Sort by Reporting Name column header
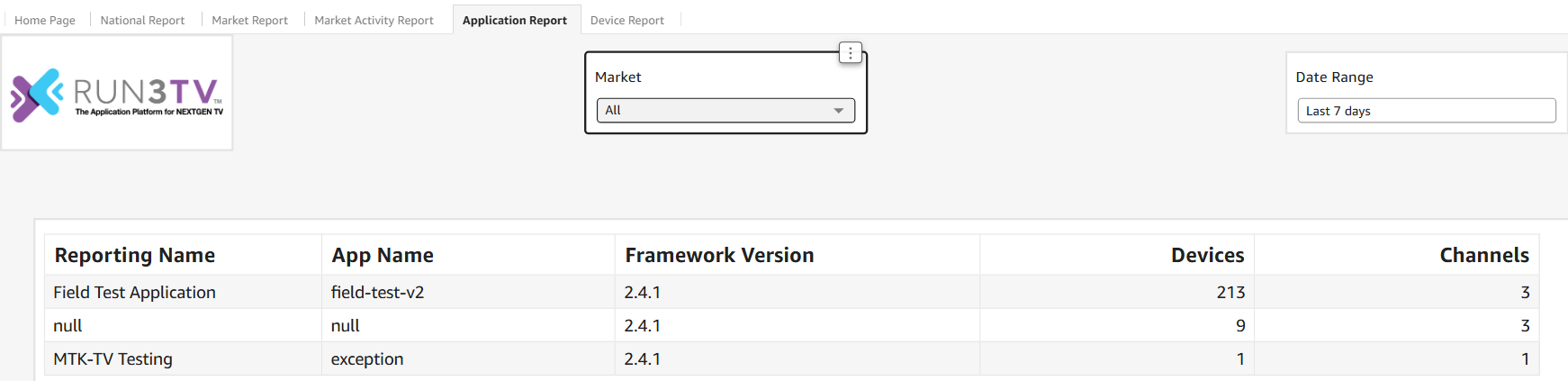1568x381 pixels. [x=135, y=256]
